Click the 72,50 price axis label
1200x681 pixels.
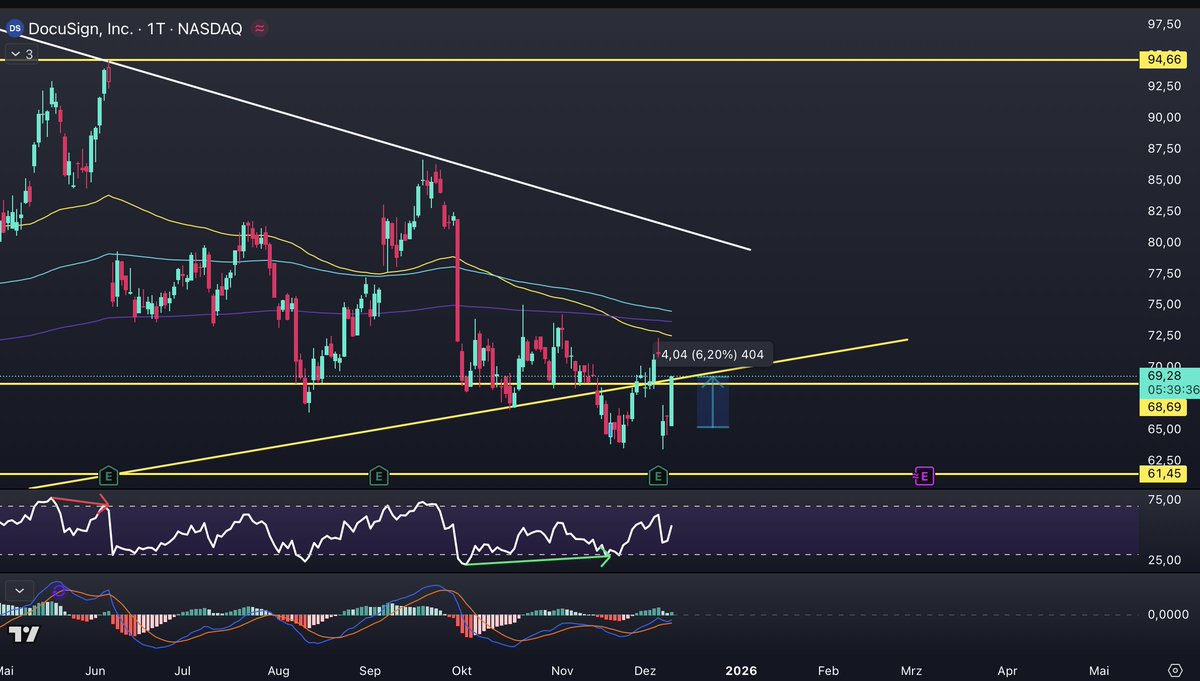[1165, 335]
